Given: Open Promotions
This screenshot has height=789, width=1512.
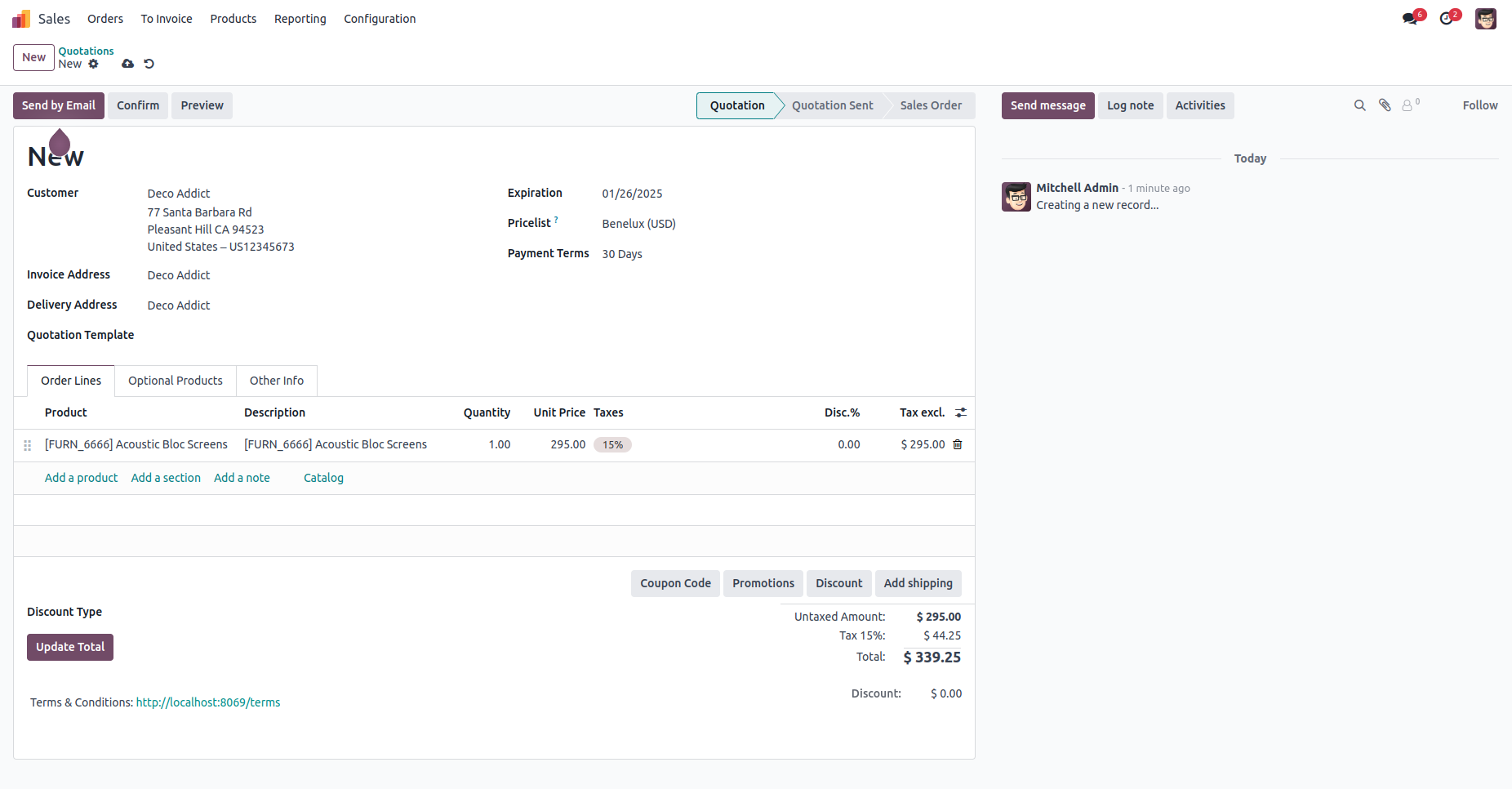Looking at the screenshot, I should pyautogui.click(x=763, y=583).
